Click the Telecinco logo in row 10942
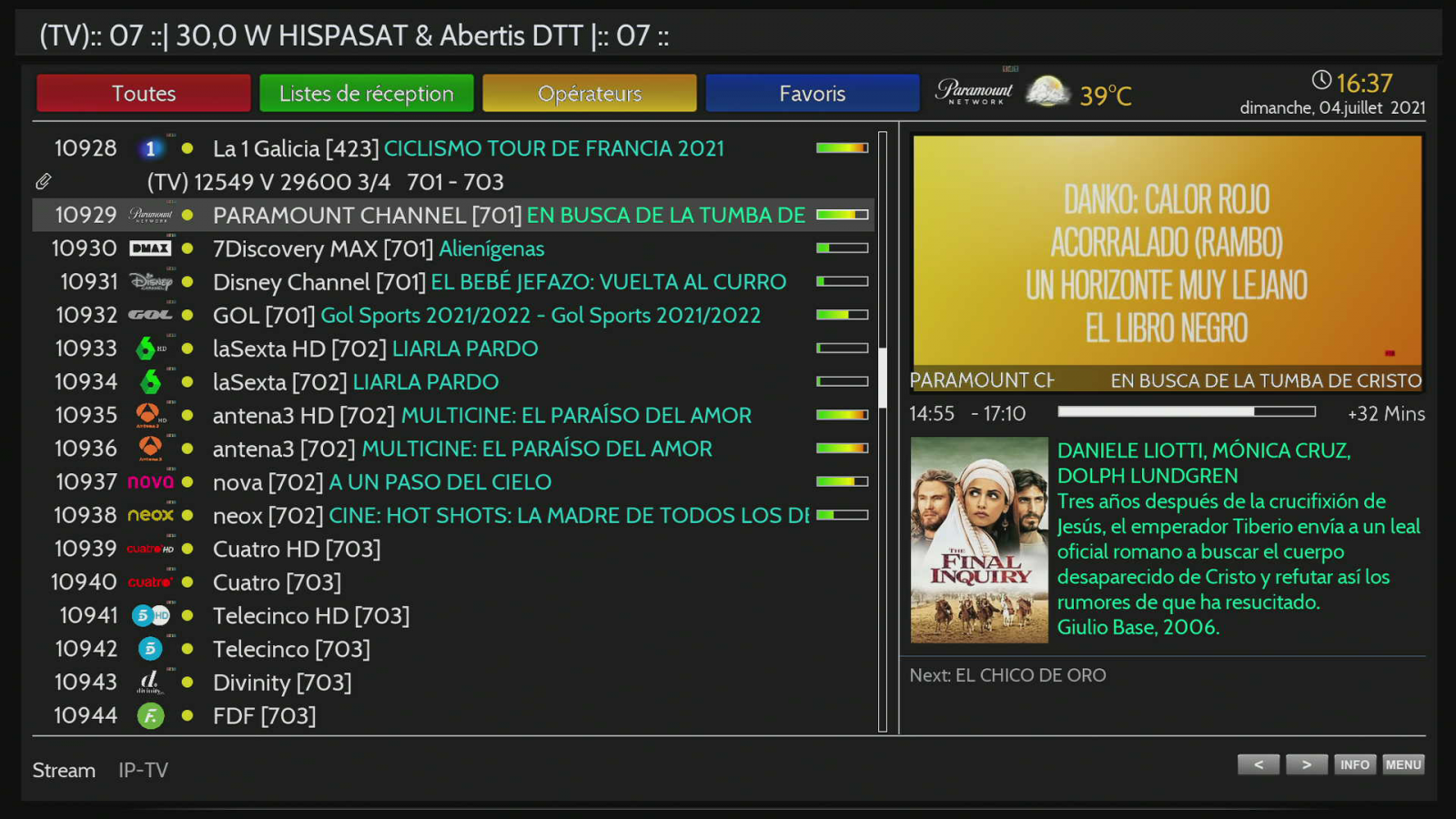1456x819 pixels. click(x=150, y=649)
